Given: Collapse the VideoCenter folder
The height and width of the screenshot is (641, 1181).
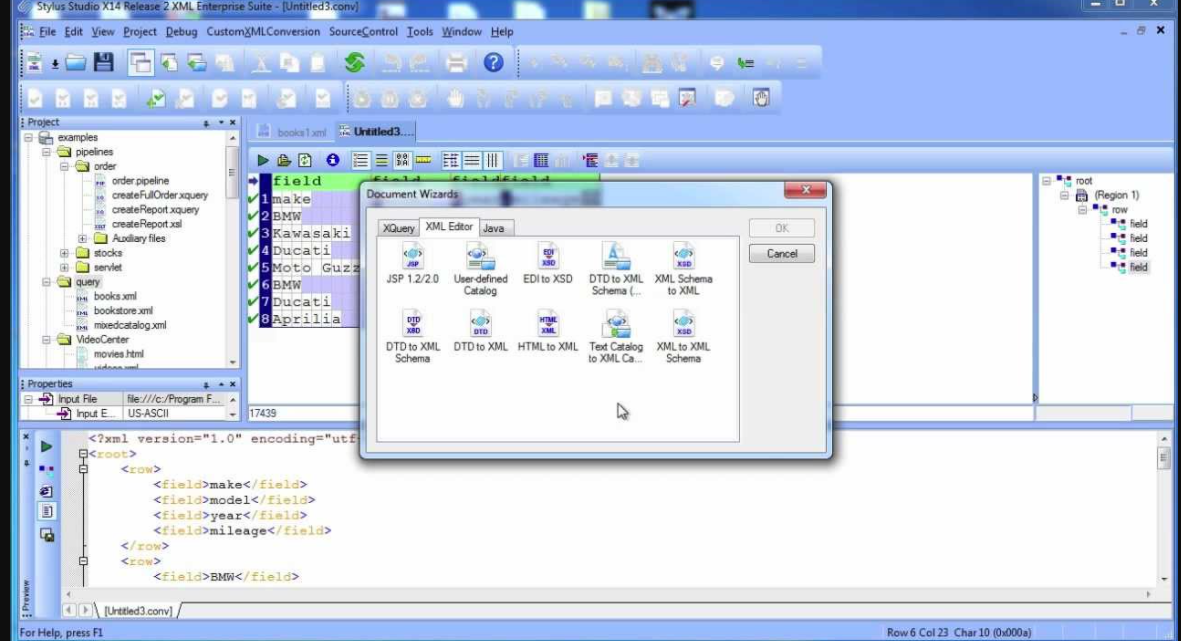Looking at the screenshot, I should pyautogui.click(x=47, y=340).
